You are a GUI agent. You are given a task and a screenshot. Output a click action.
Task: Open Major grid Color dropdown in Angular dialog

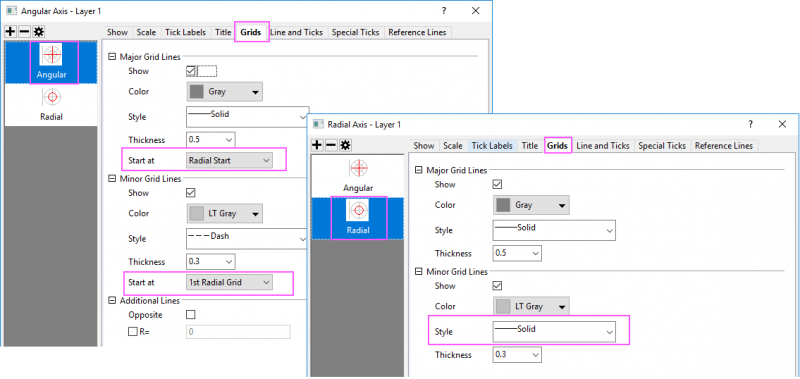pos(224,92)
